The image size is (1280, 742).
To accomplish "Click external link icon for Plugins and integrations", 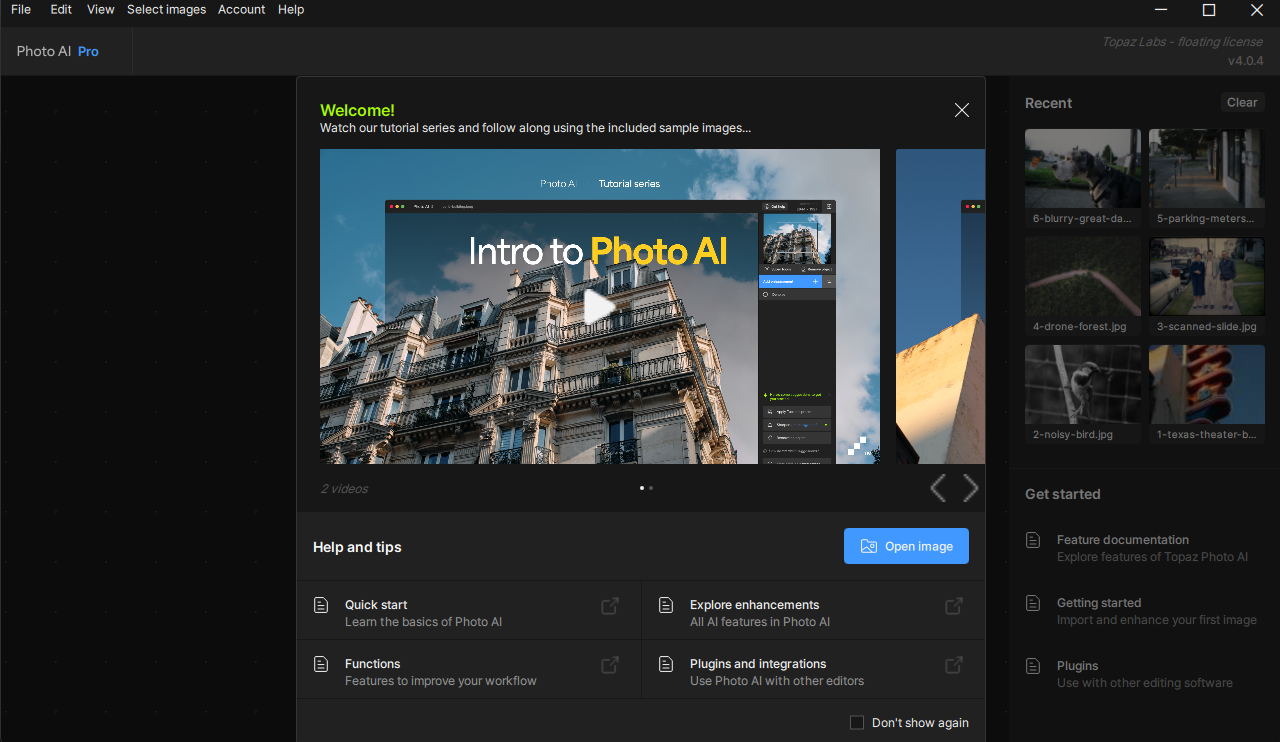I will [x=954, y=665].
